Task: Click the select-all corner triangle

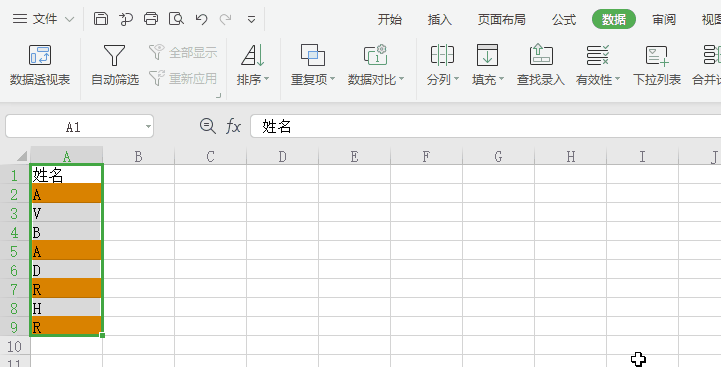Action: coord(21,157)
